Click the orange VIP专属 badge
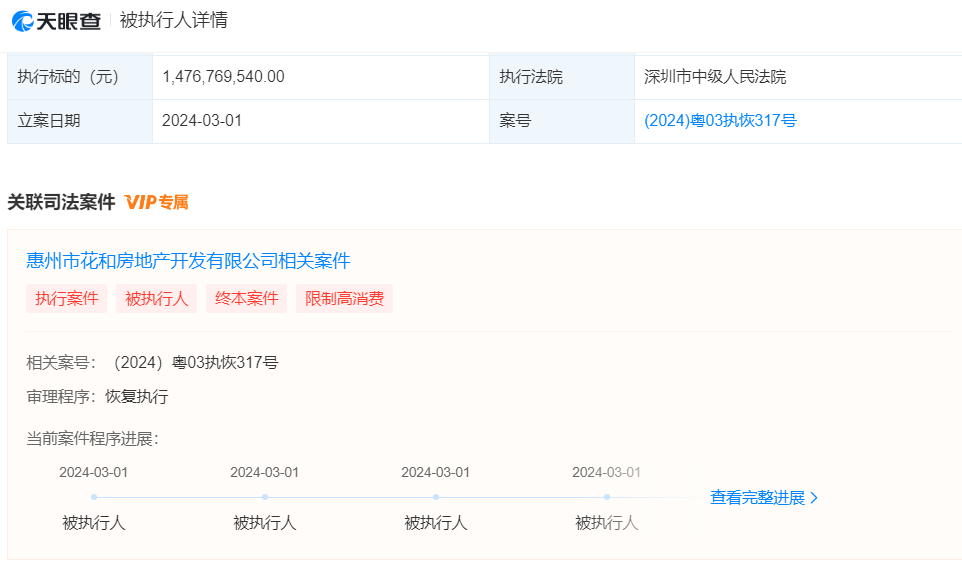This screenshot has height=567, width=962. 157,202
